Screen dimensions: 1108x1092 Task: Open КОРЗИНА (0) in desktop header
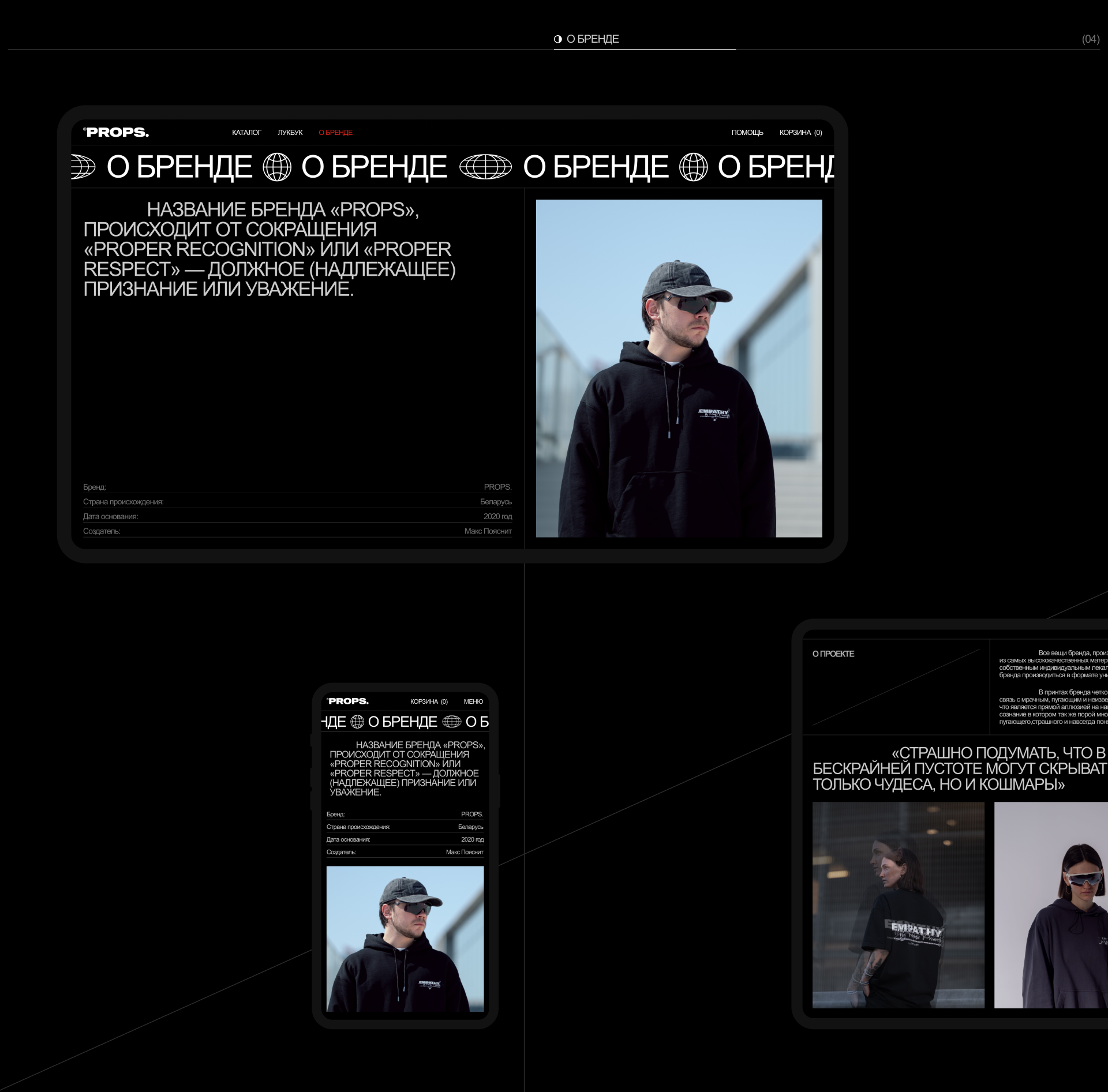(800, 133)
